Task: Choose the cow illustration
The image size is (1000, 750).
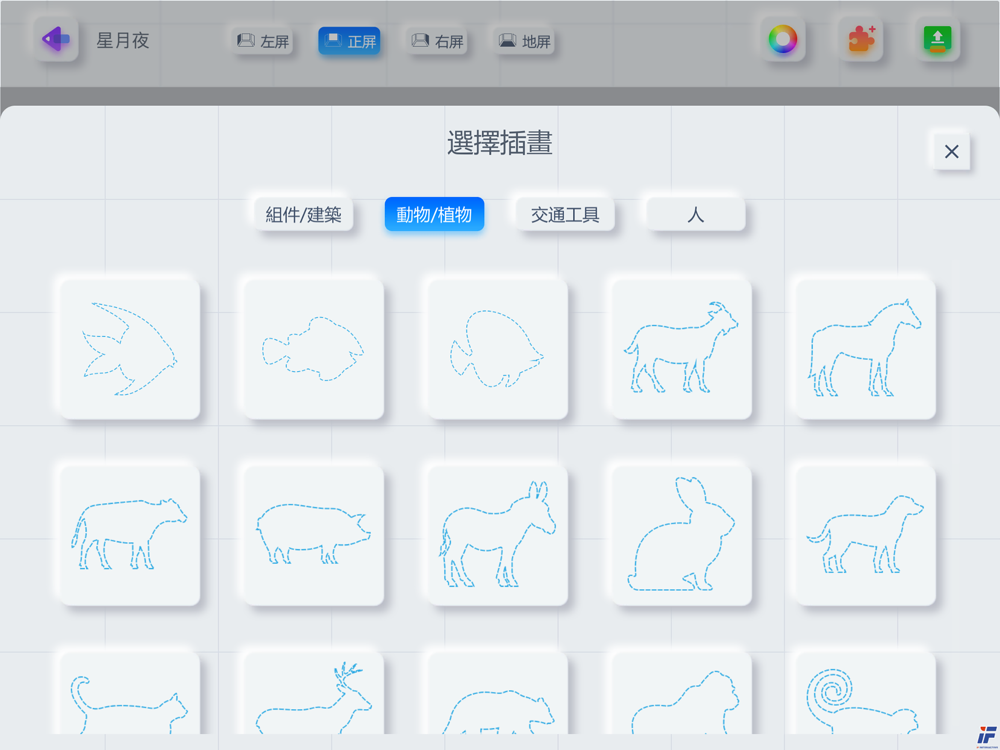Action: [129, 535]
